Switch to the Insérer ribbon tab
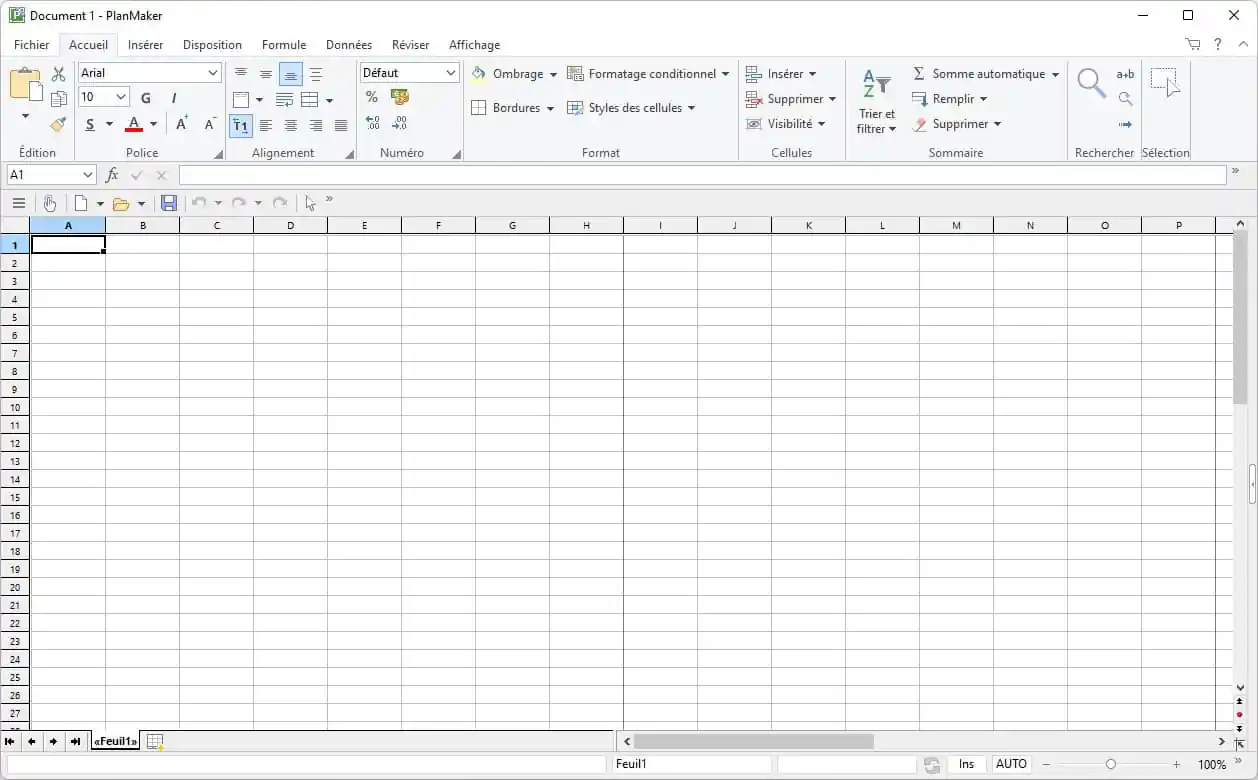 point(146,45)
